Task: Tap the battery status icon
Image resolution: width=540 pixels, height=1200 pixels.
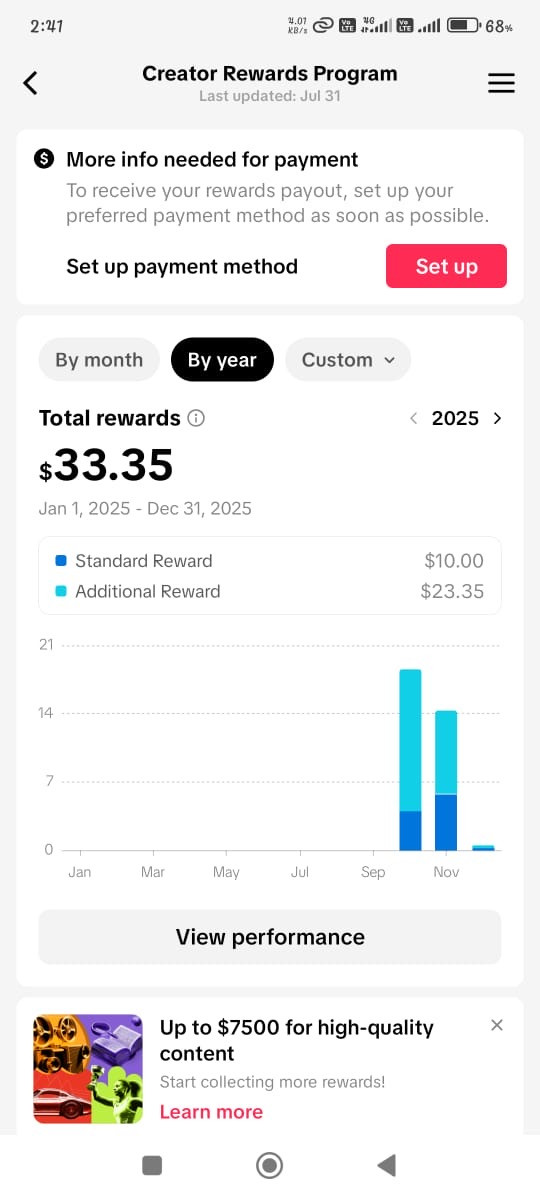Action: pyautogui.click(x=463, y=26)
